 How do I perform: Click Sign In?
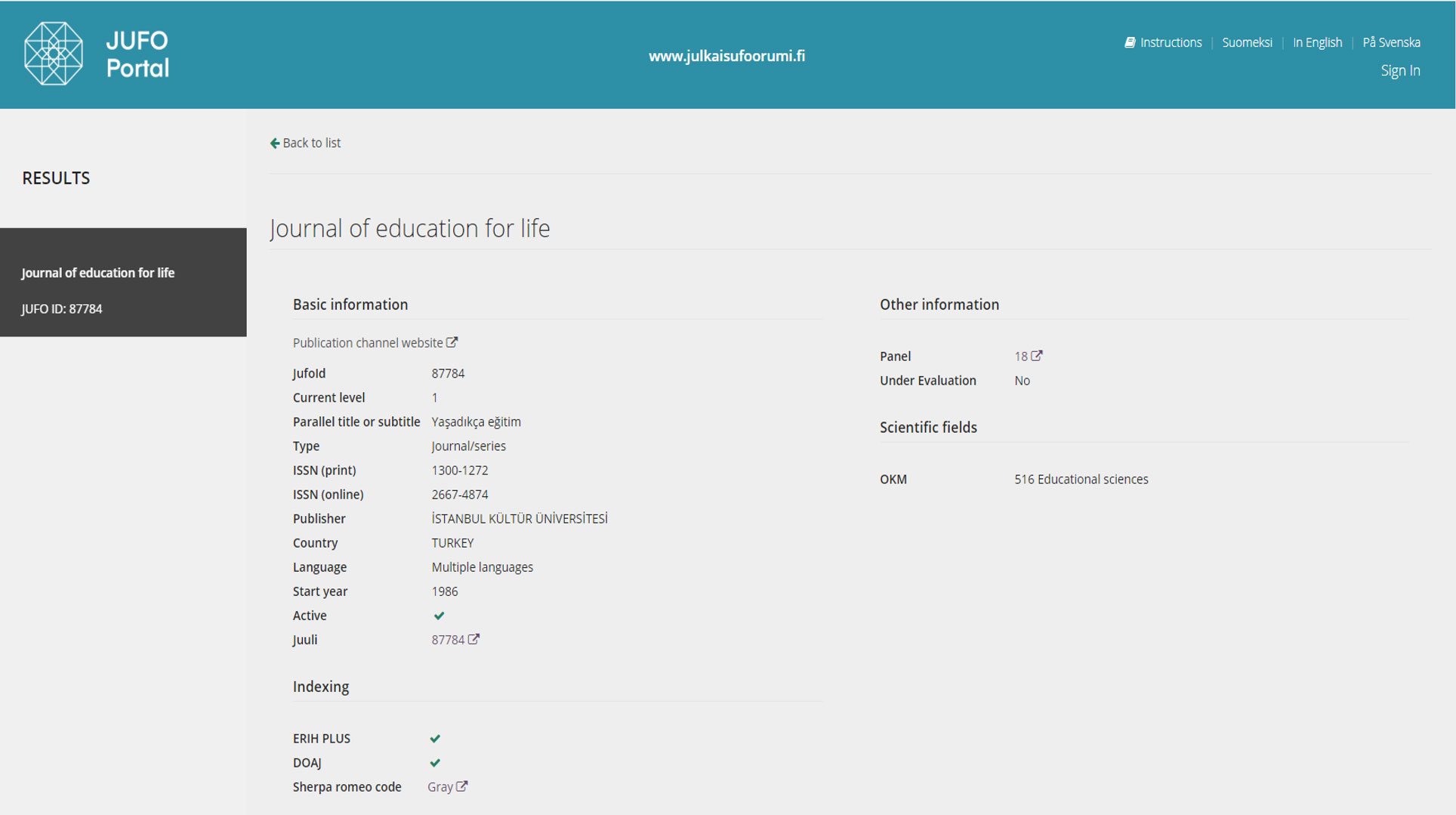(x=1400, y=70)
